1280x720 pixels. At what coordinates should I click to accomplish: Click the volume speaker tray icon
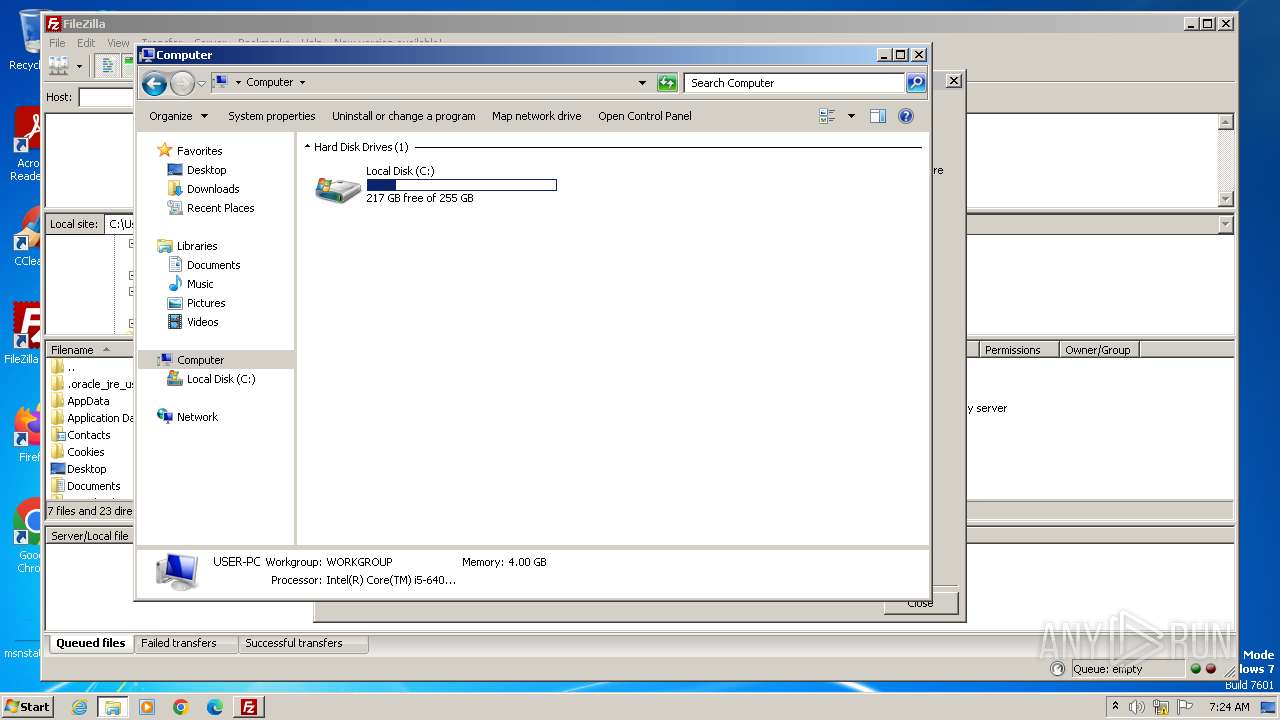(x=1137, y=707)
